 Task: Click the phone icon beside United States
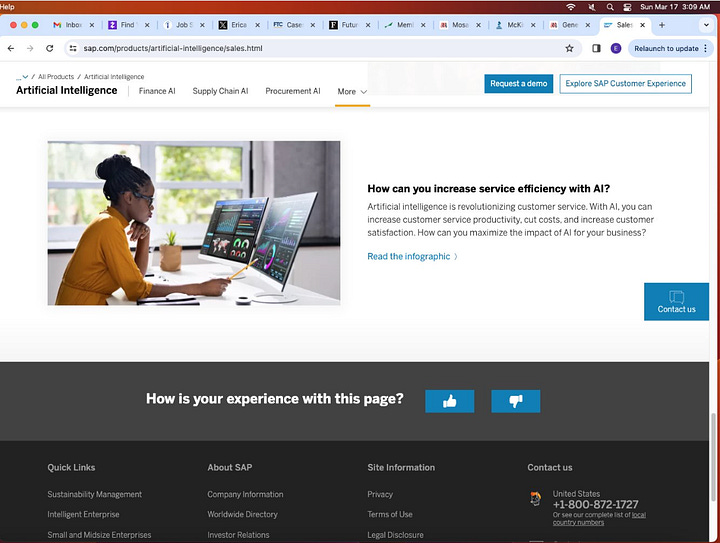(x=535, y=498)
